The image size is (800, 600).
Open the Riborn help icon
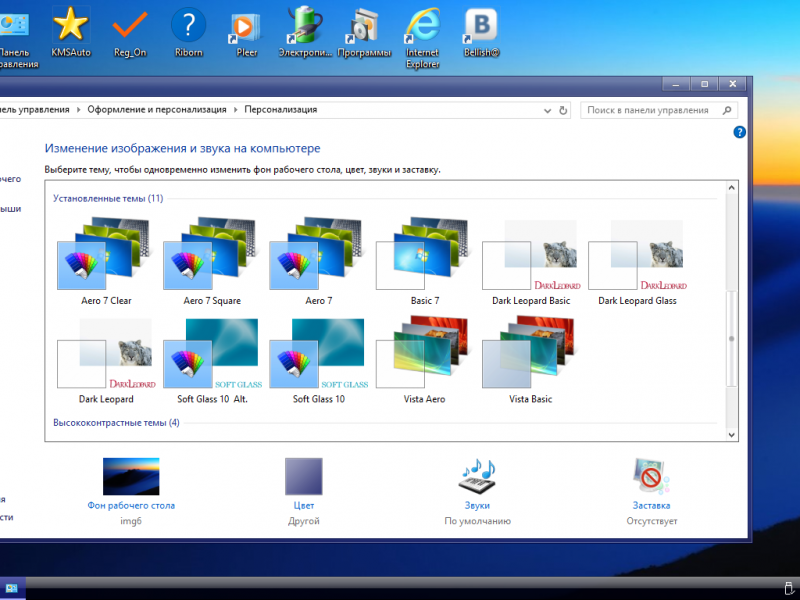click(x=188, y=28)
